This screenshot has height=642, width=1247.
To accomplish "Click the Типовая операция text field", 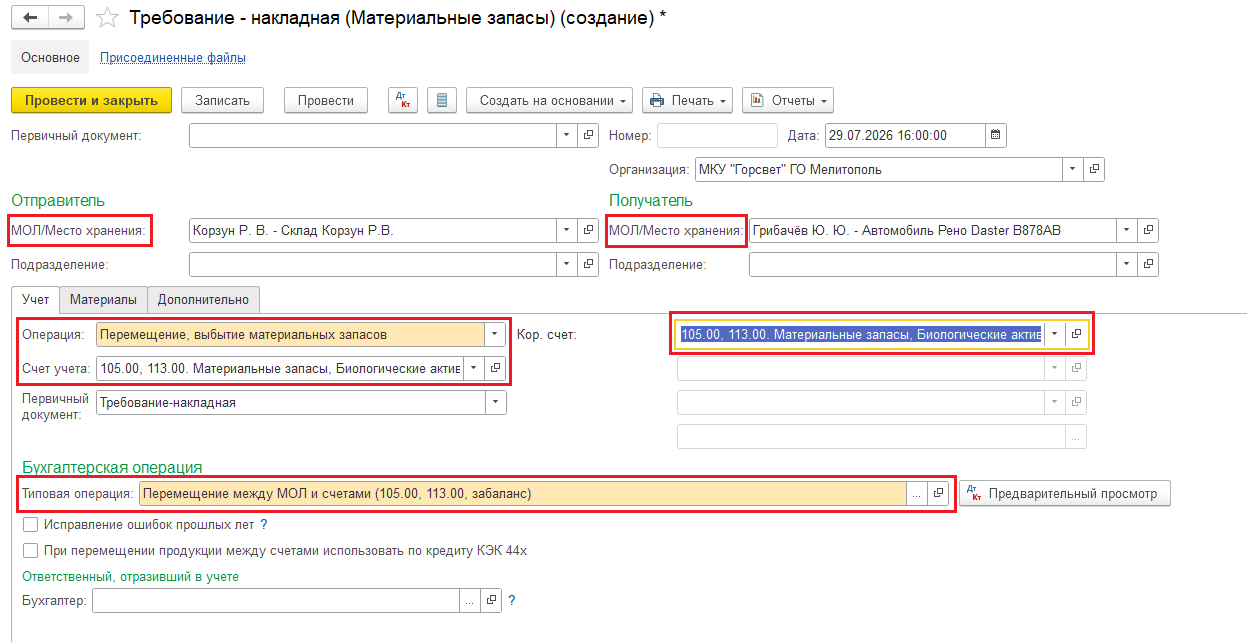I will (523, 493).
